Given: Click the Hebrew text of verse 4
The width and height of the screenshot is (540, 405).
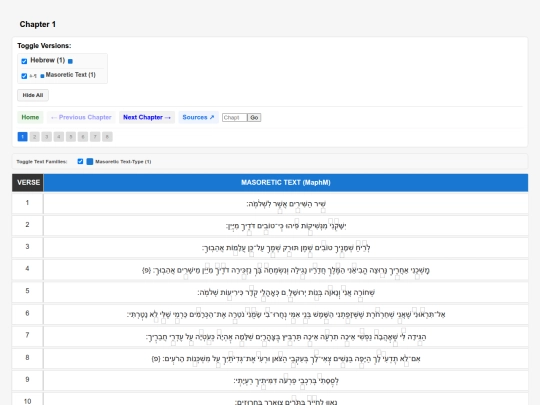Looking at the screenshot, I should [x=286, y=270].
